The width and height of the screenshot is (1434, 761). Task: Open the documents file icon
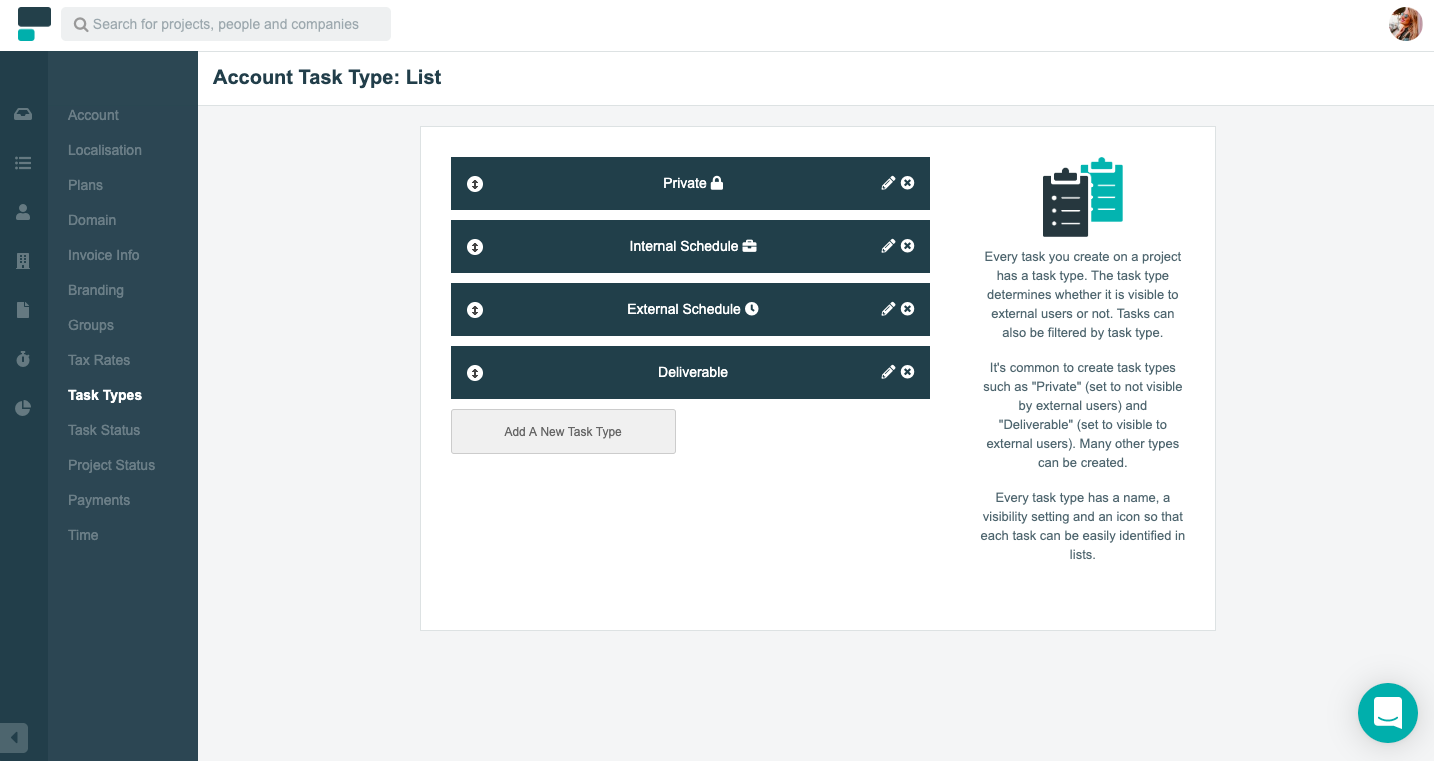point(23,310)
